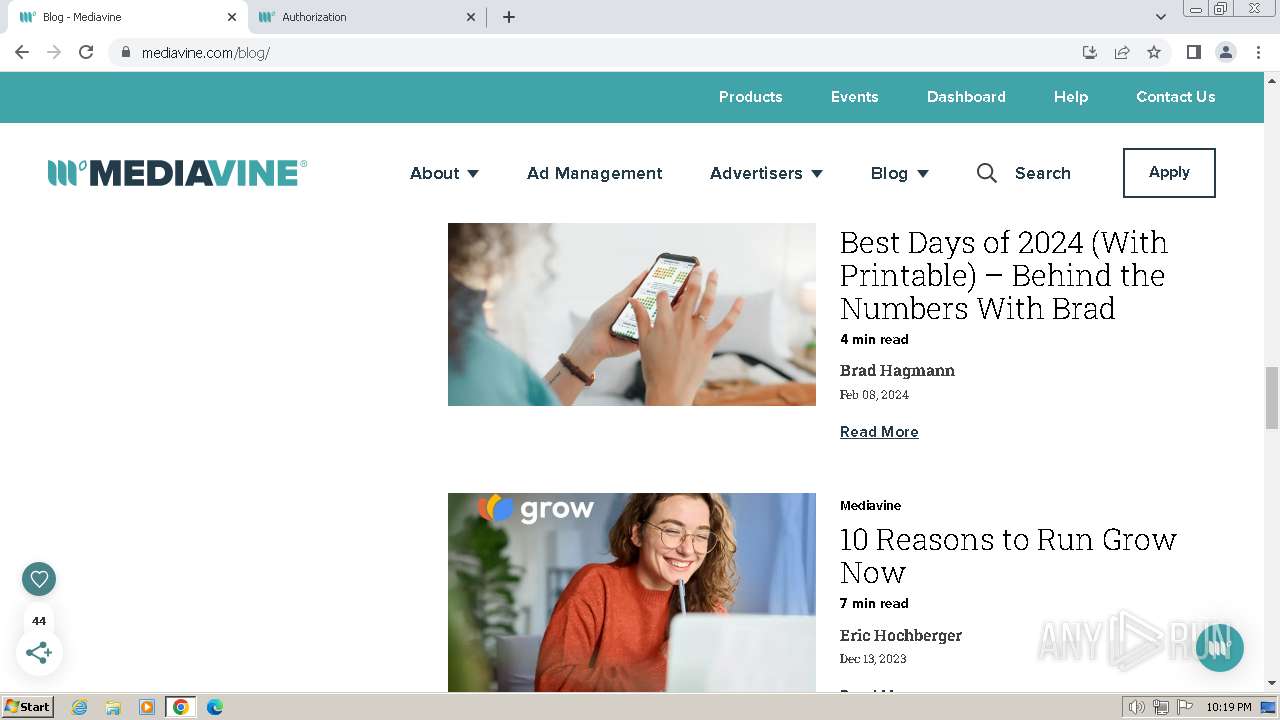Open the tab search chevron
The image size is (1280, 720).
pyautogui.click(x=1161, y=17)
